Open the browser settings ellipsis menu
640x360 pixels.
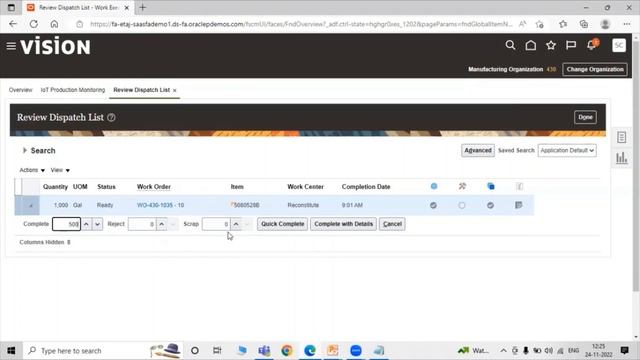pos(627,24)
